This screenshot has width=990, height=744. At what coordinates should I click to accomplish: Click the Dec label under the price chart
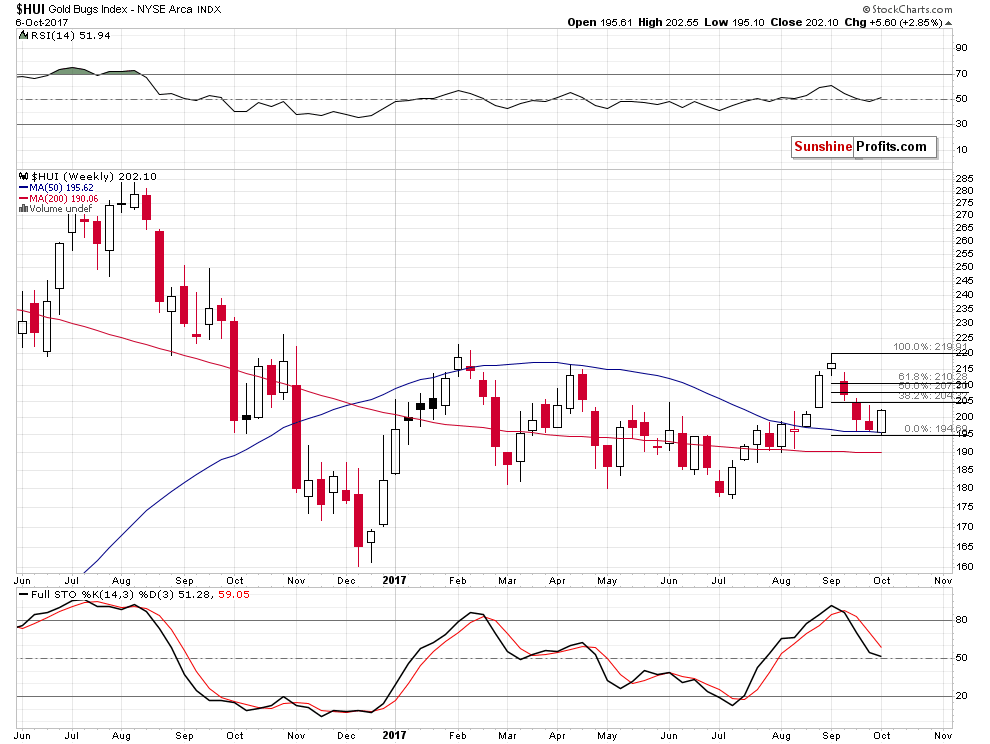[346, 580]
